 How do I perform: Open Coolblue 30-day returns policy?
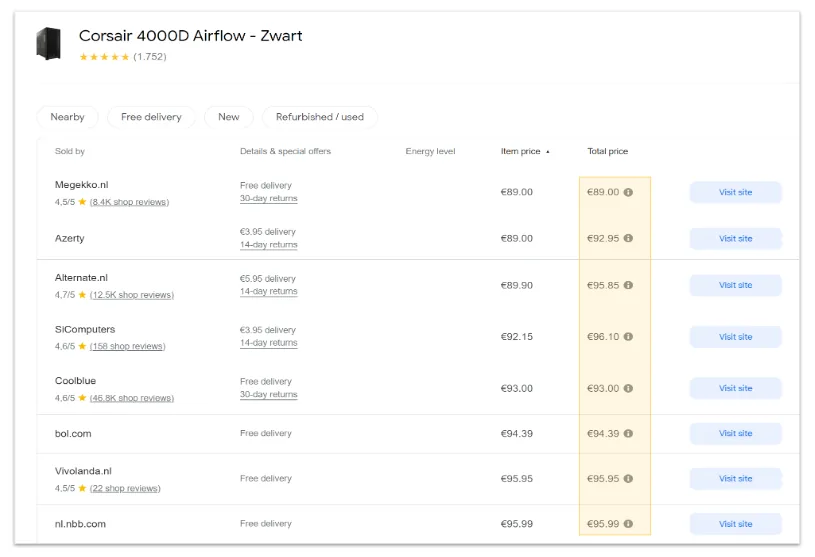(x=269, y=394)
